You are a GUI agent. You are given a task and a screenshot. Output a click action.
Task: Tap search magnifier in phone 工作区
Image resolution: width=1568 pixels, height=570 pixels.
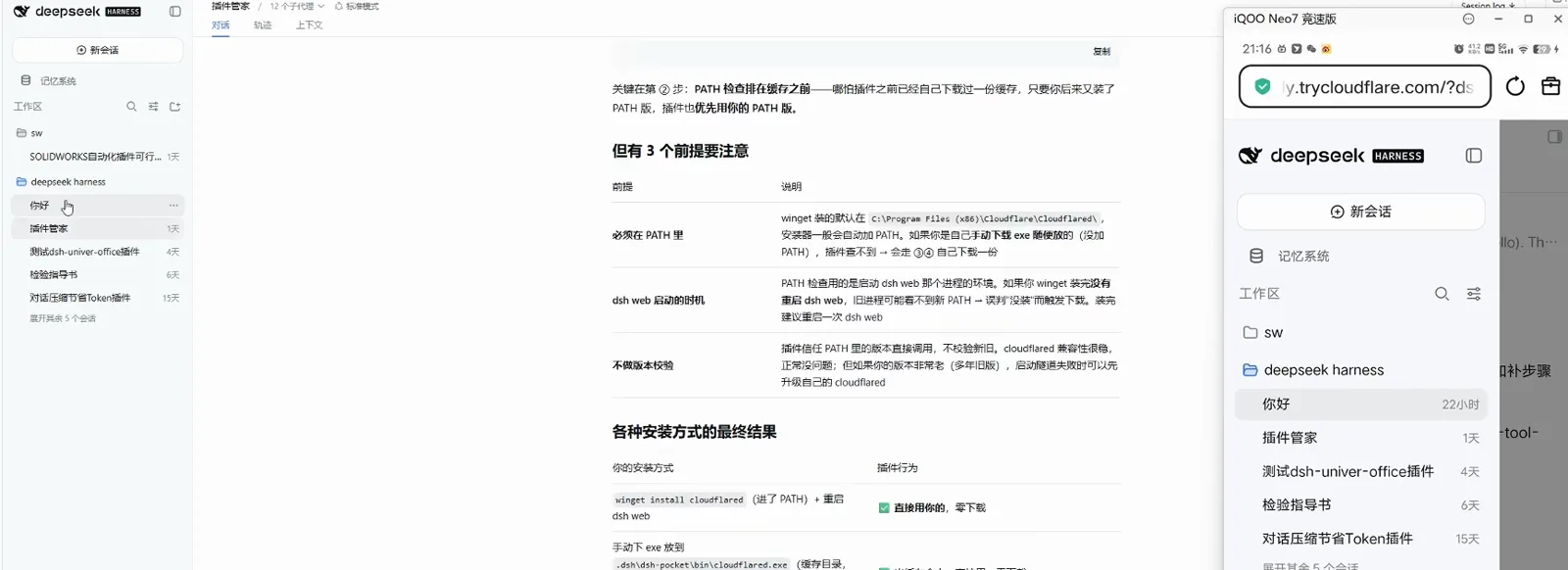[x=1442, y=294]
